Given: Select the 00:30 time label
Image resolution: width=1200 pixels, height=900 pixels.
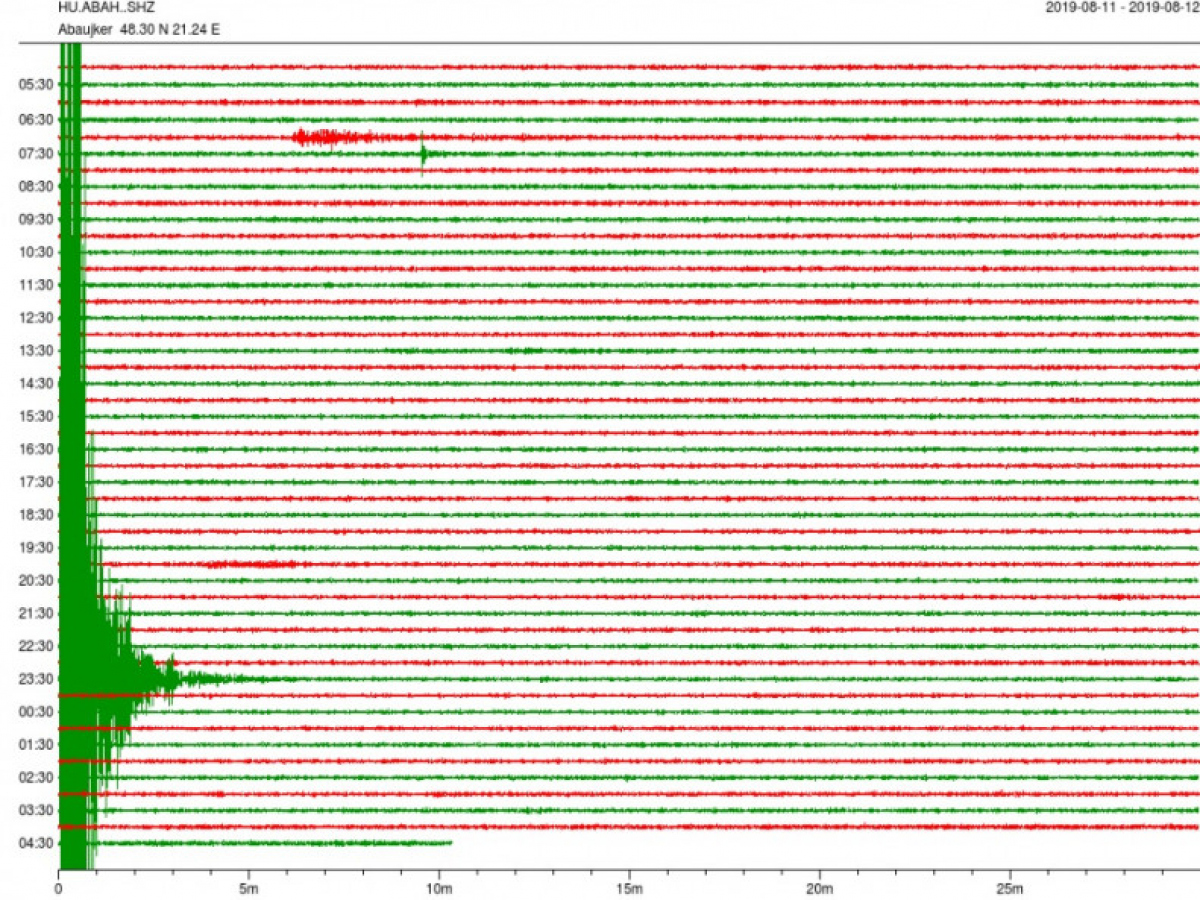Looking at the screenshot, I should coord(36,712).
